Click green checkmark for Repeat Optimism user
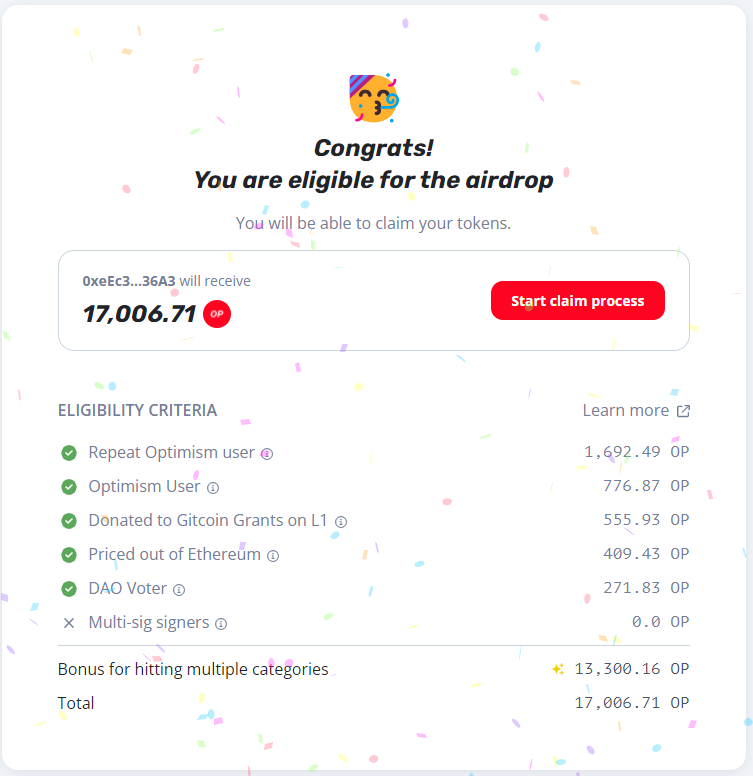Viewport: 753px width, 776px height. click(69, 453)
